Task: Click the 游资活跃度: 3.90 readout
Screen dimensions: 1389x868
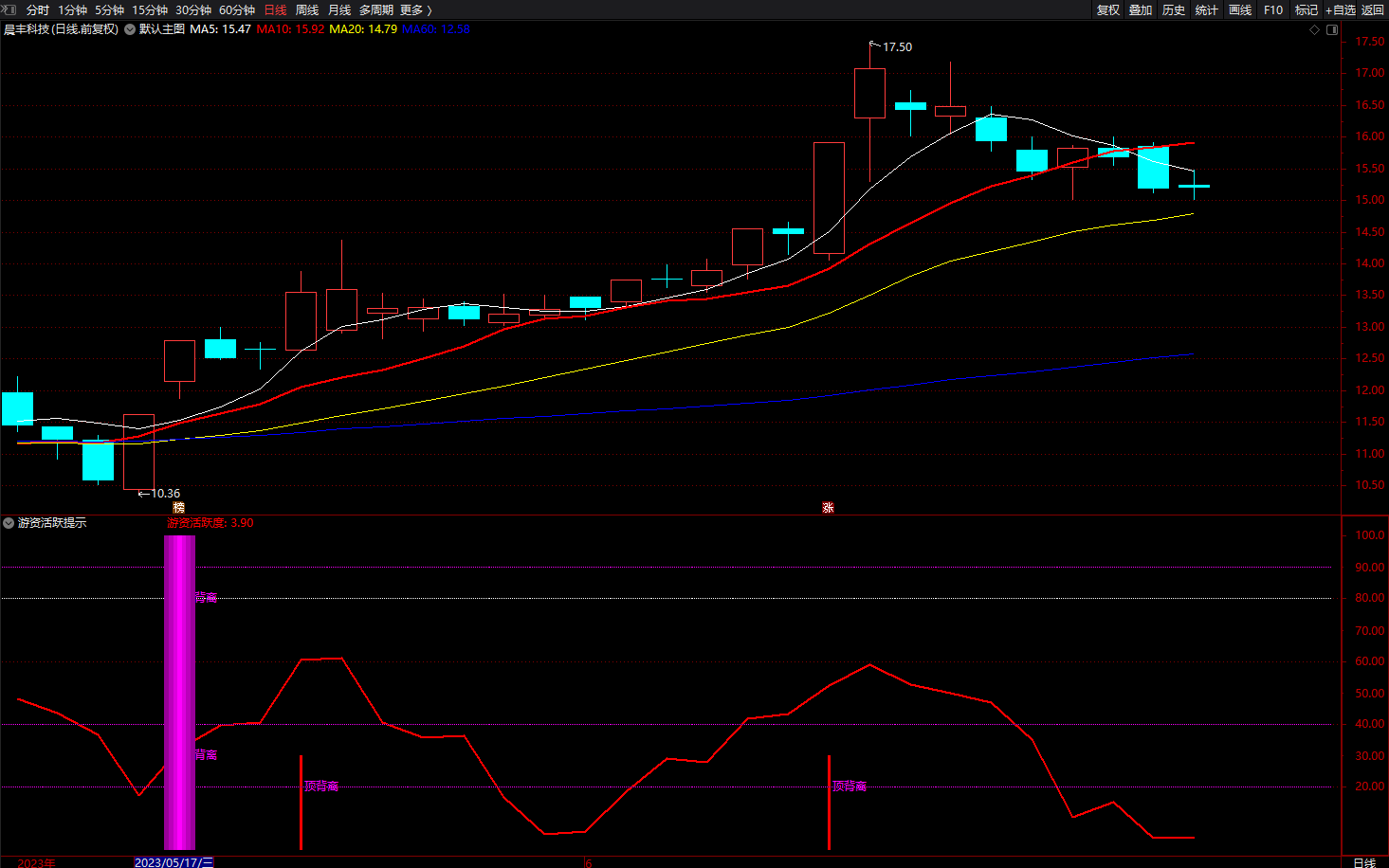Action: [210, 523]
